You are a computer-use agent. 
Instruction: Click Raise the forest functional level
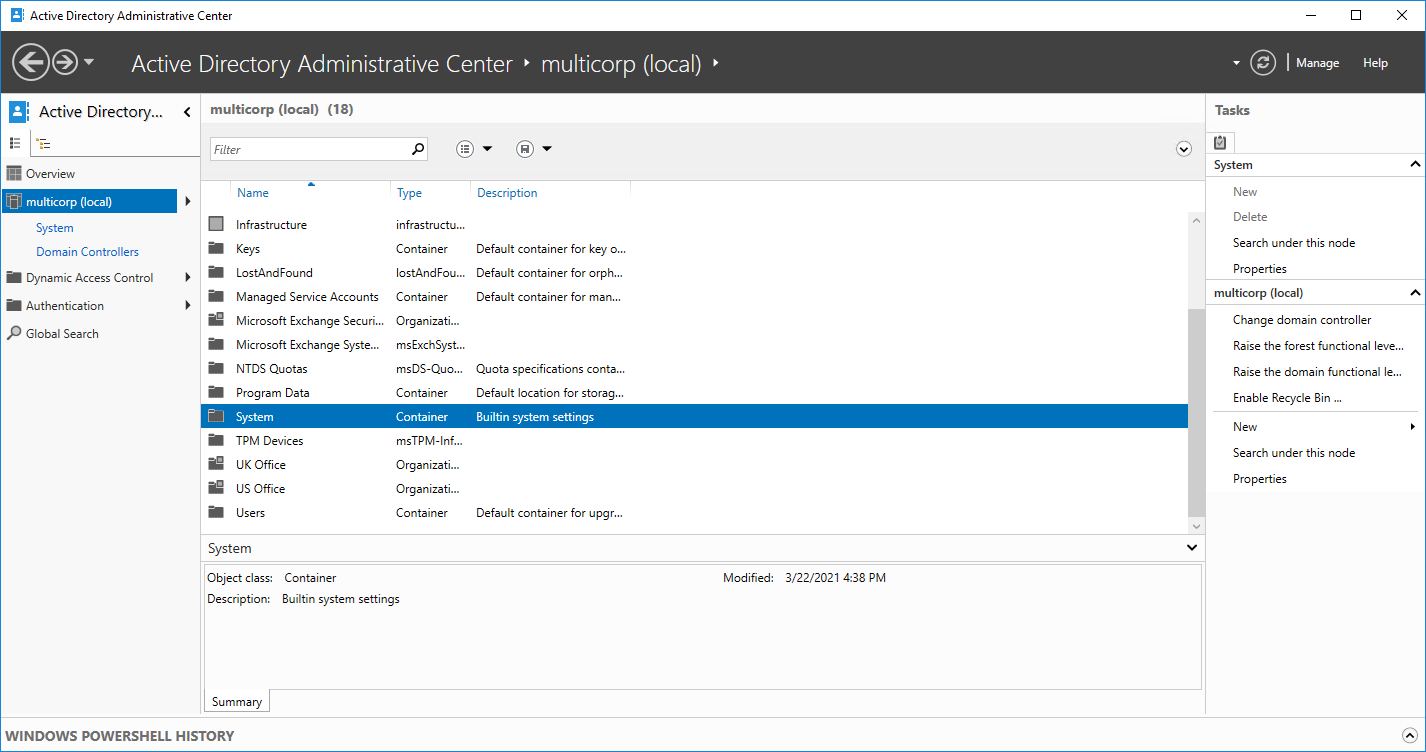[x=1318, y=346]
